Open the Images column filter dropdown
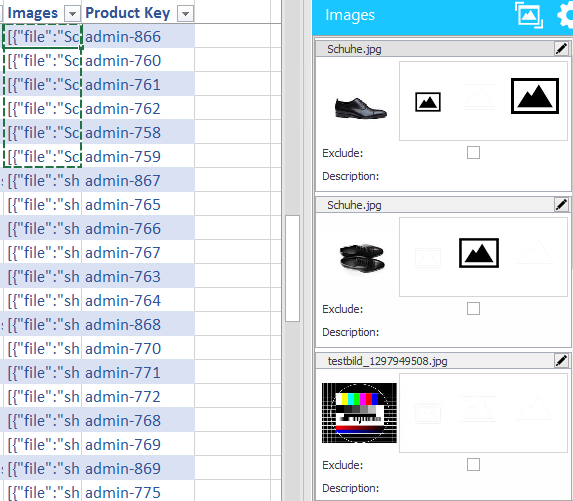 point(72,14)
